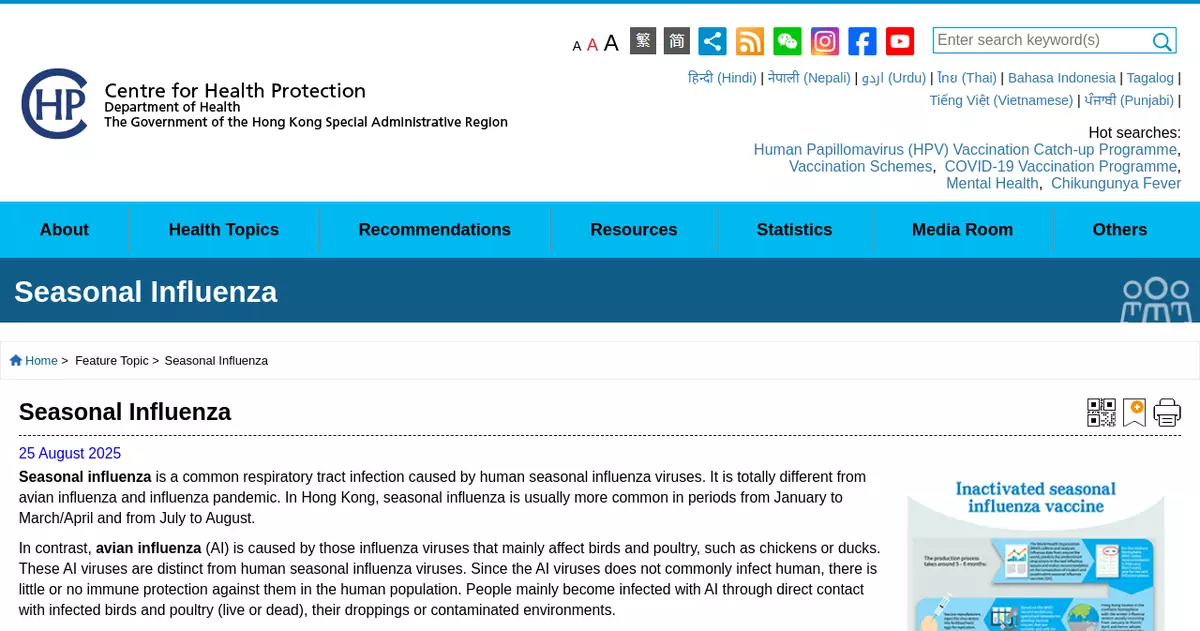1200x631 pixels.
Task: Switch to Simplified Chinese (简)
Action: click(x=677, y=41)
